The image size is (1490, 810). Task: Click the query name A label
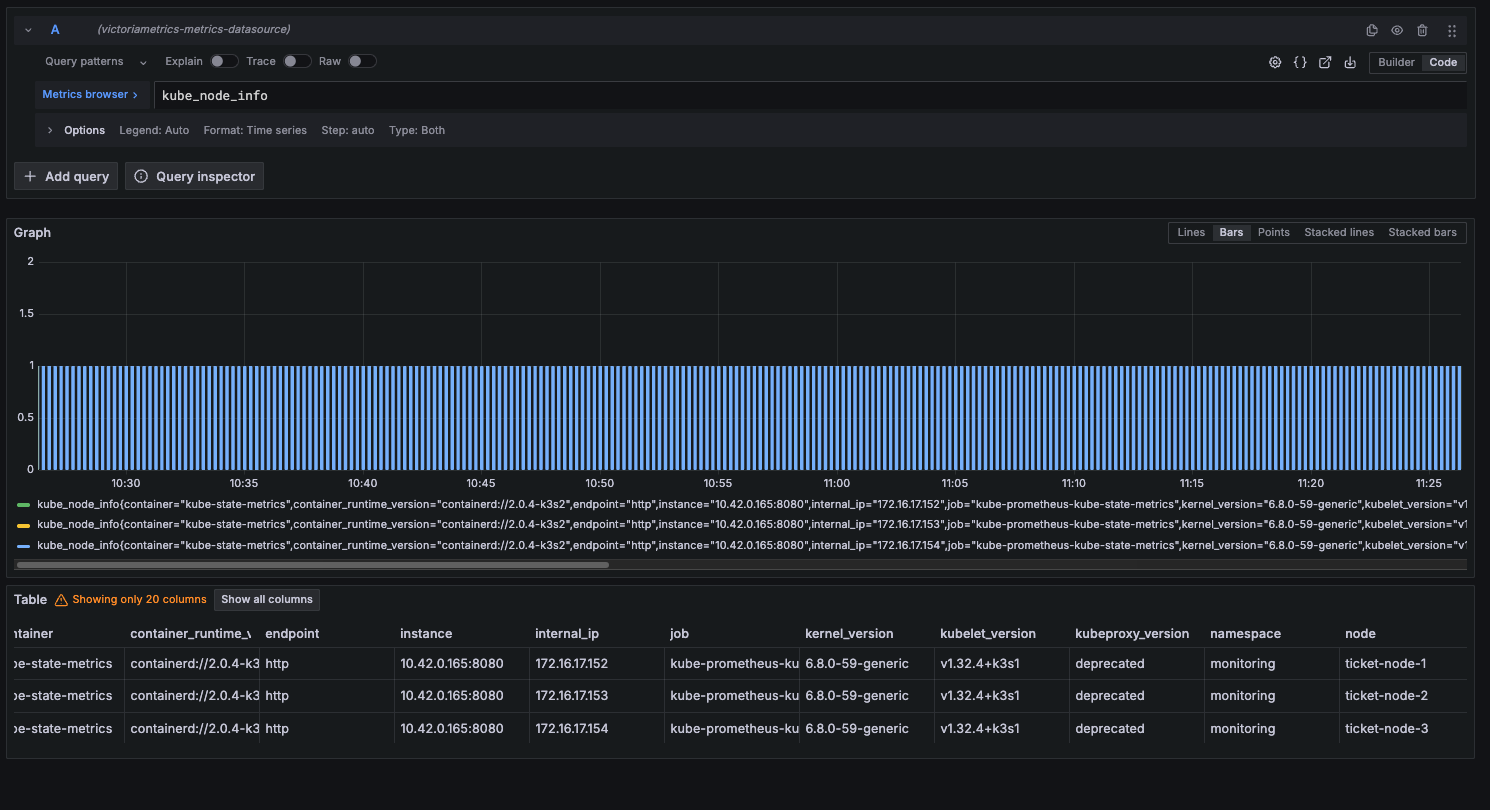(55, 30)
